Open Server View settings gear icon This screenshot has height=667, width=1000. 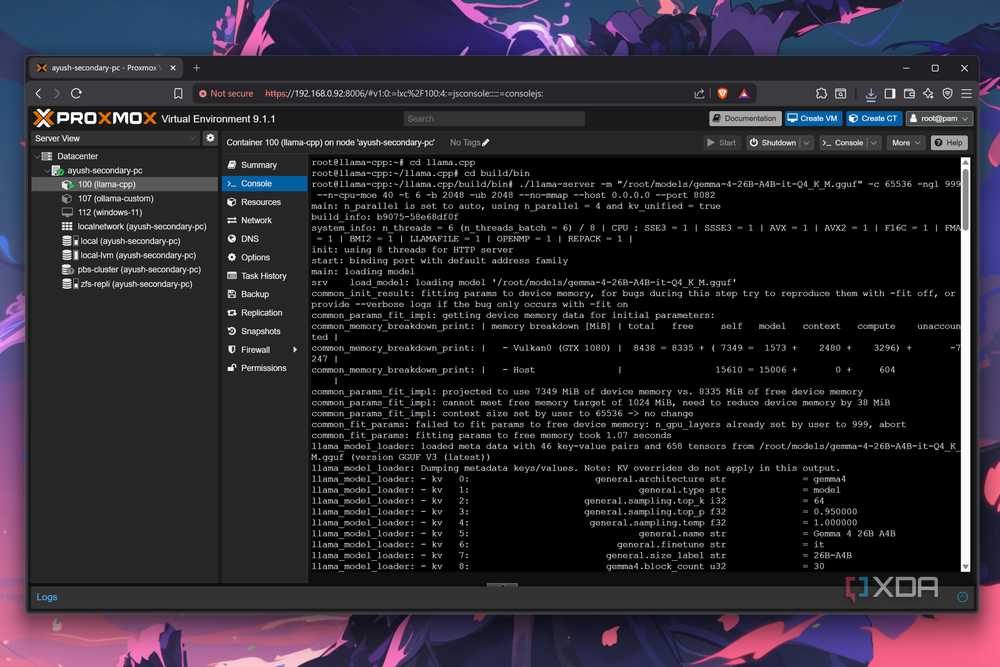pos(210,138)
